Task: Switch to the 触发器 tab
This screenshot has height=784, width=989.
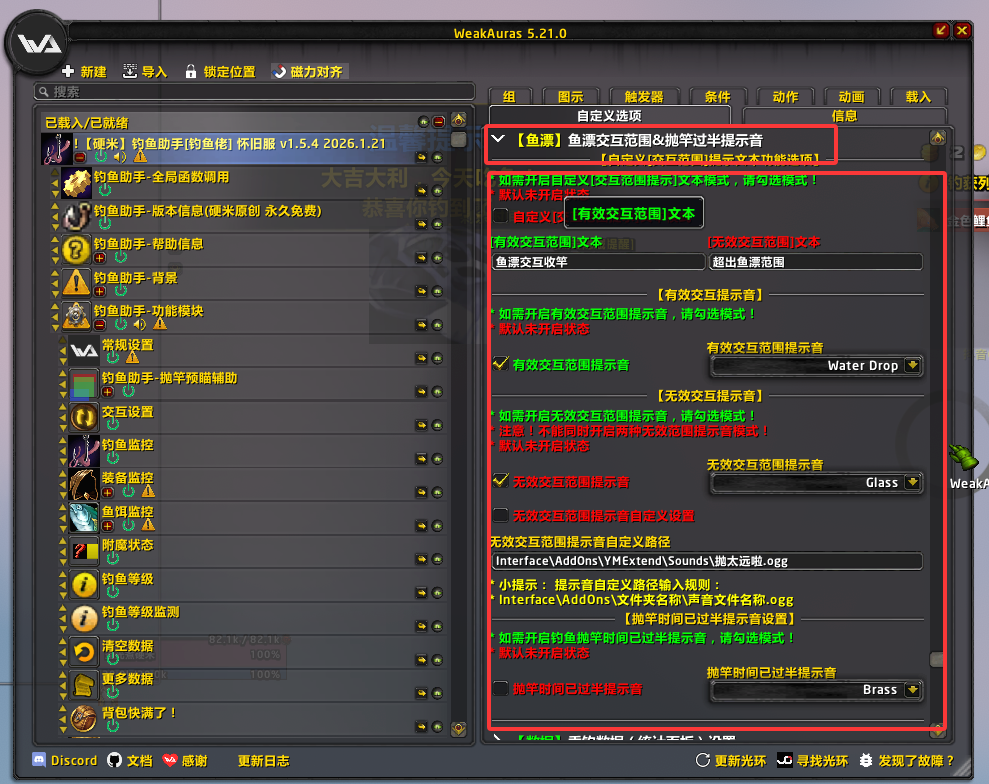Action: point(644,97)
